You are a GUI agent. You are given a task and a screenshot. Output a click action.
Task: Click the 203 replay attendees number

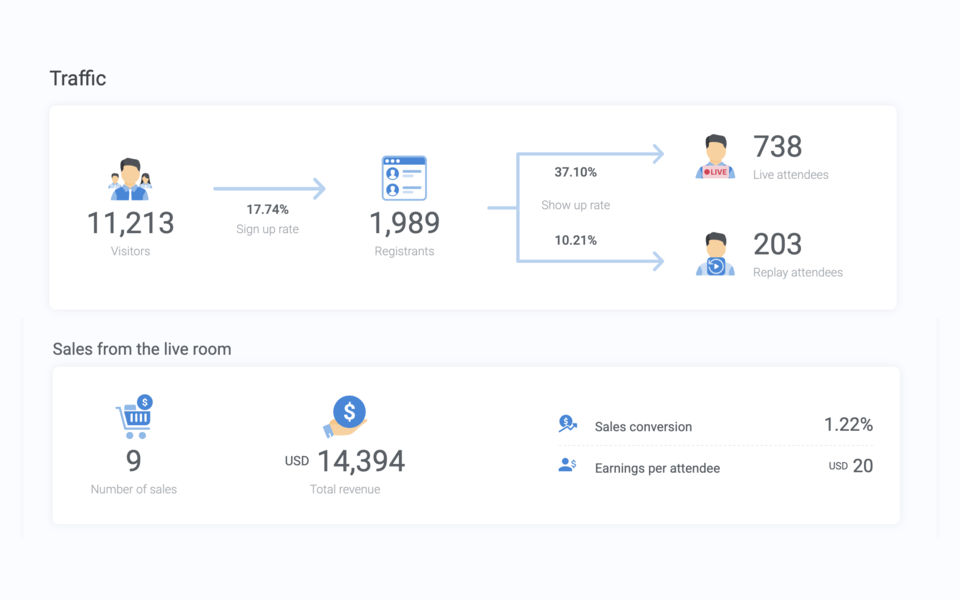778,244
